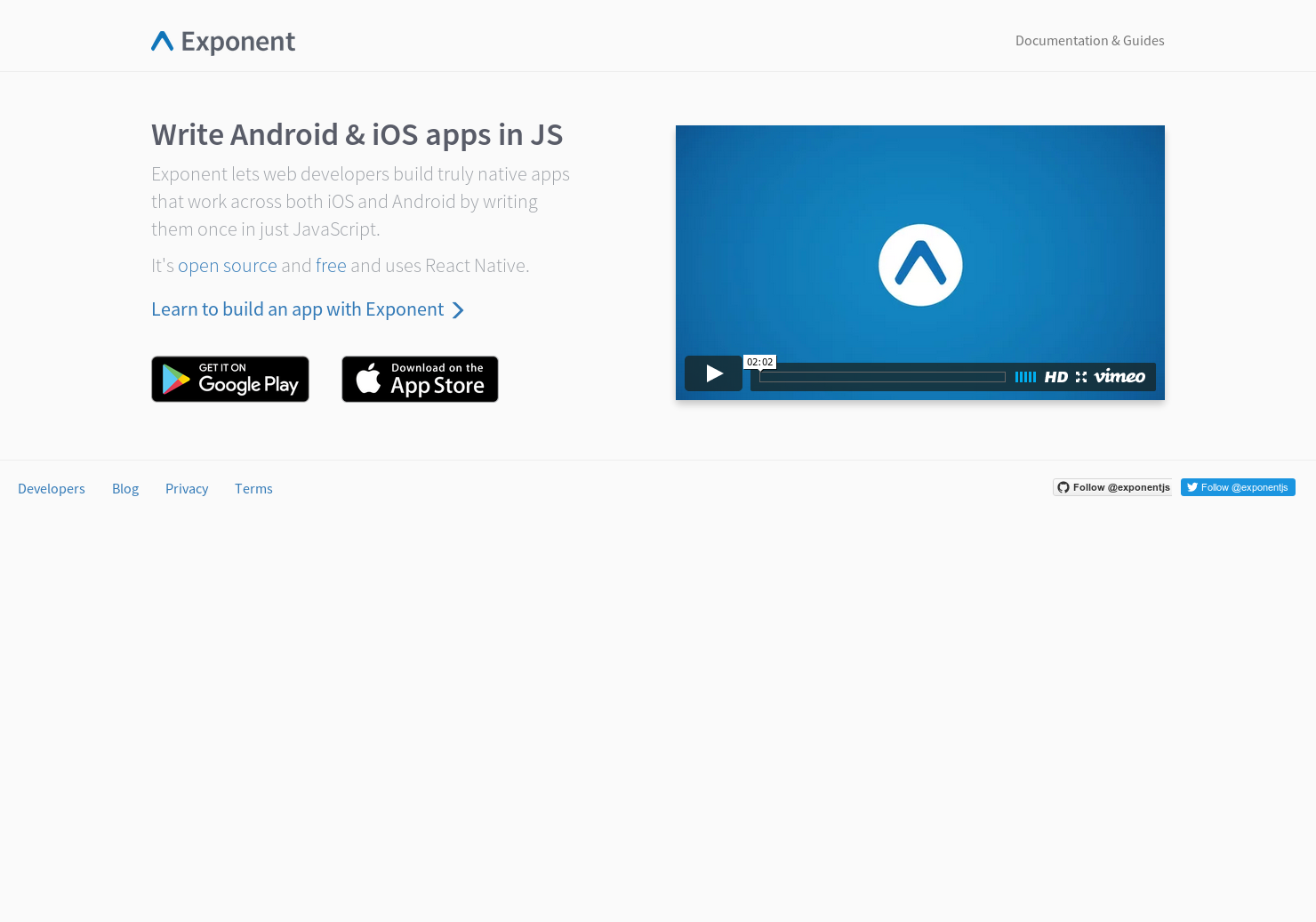Follow @exponentjs on GitHub
Screen dimensions: 1316x922
[x=1113, y=487]
